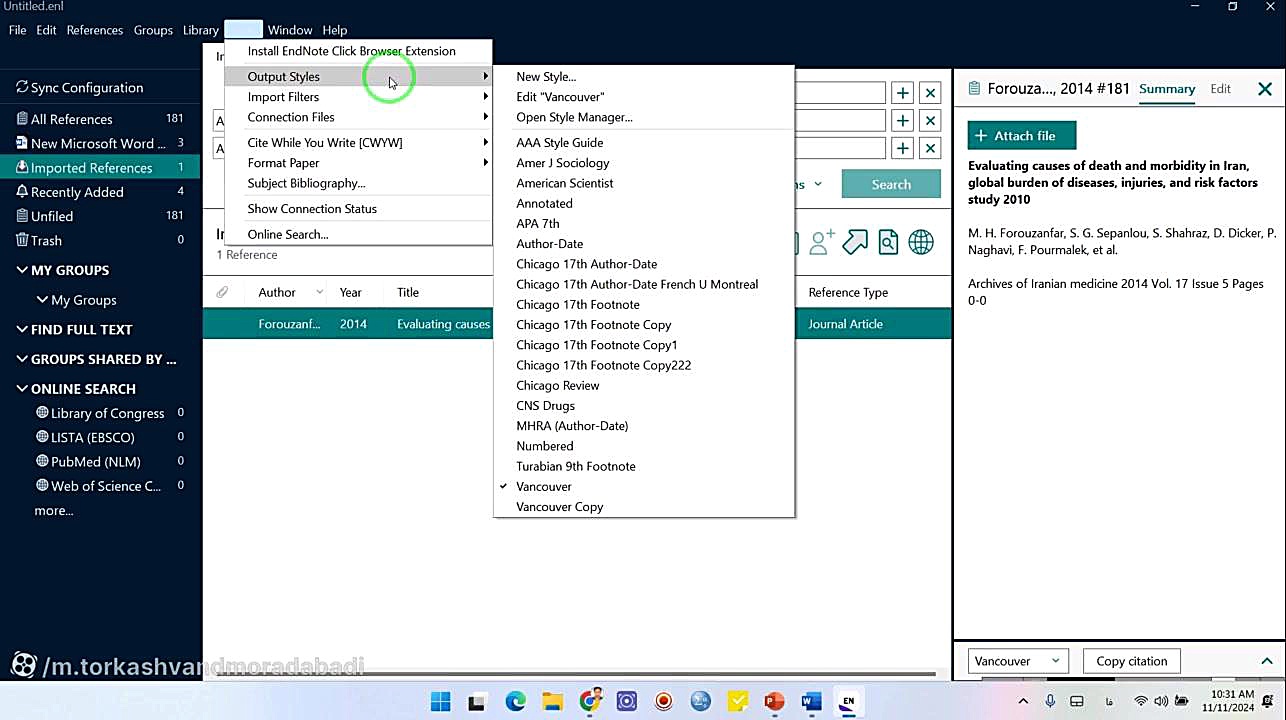Viewport: 1286px width, 720px height.
Task: Switch to the Edit tab in reference panel
Action: tap(1220, 89)
